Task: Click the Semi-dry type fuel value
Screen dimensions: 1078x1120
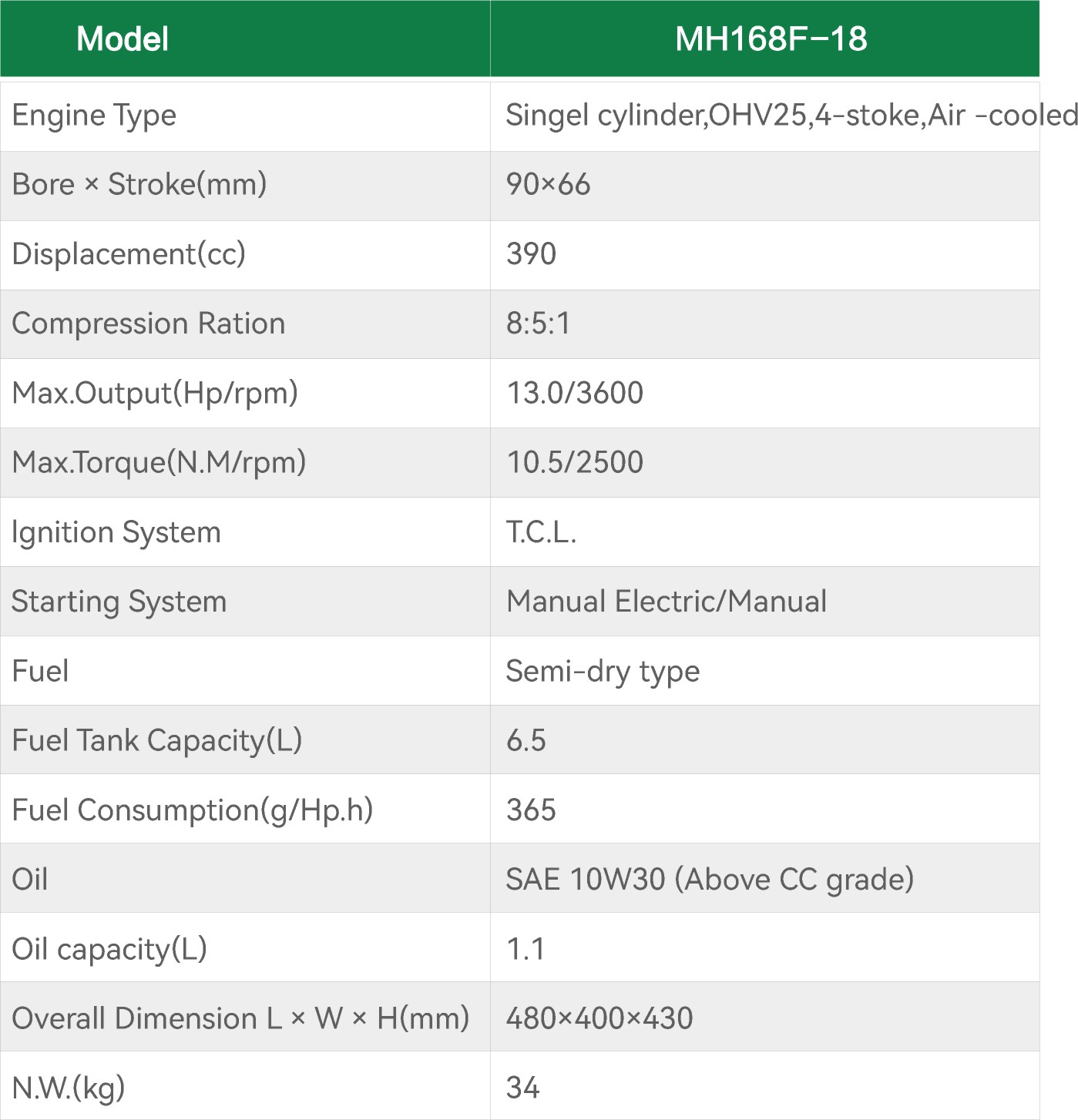Action: click(603, 671)
